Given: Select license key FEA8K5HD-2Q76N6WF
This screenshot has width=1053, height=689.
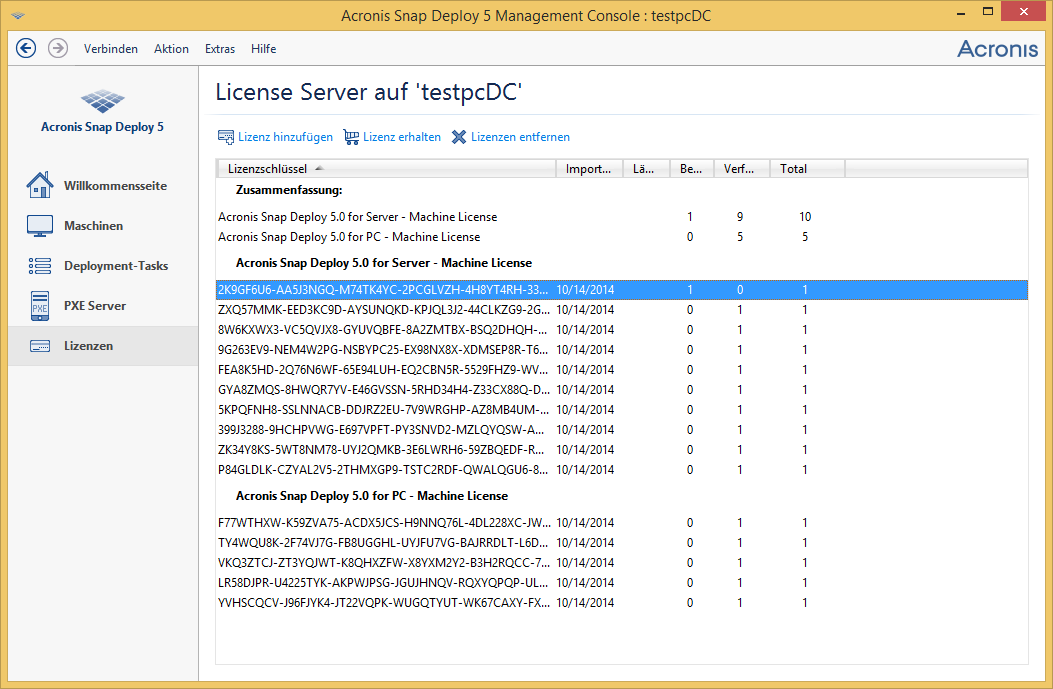Looking at the screenshot, I should tap(621, 370).
